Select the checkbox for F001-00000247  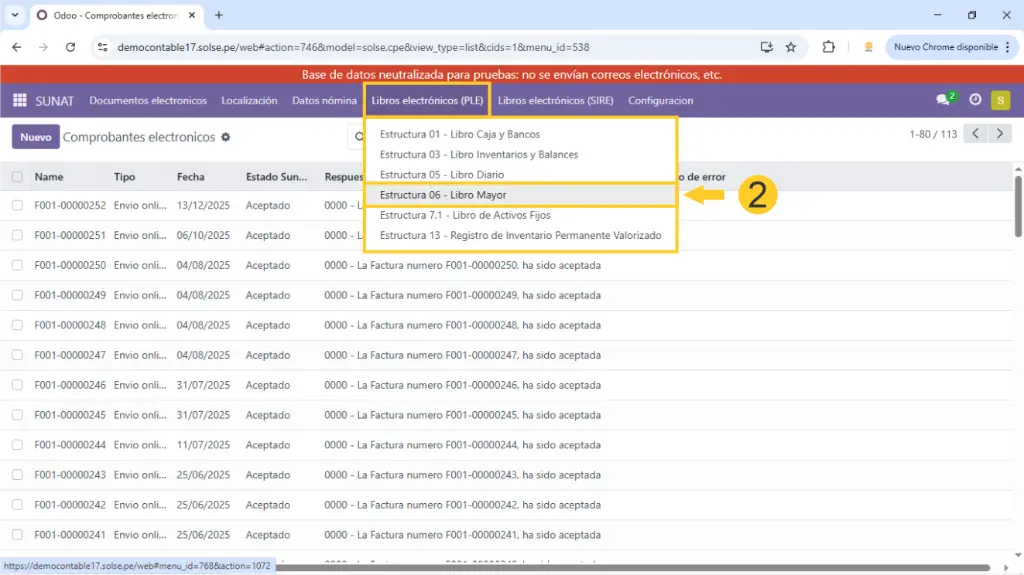click(17, 355)
